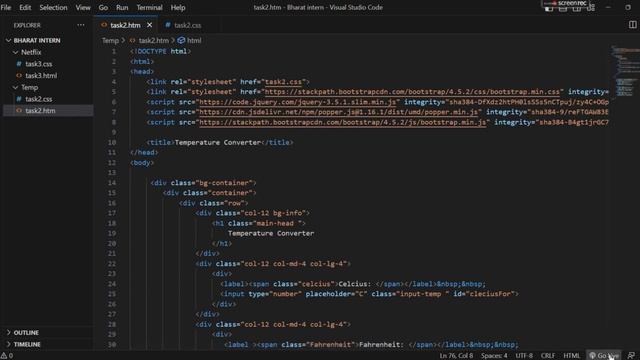Viewport: 640px width, 360px height.
Task: Follow the popper.min.js URL on line 7
Action: click(338, 112)
